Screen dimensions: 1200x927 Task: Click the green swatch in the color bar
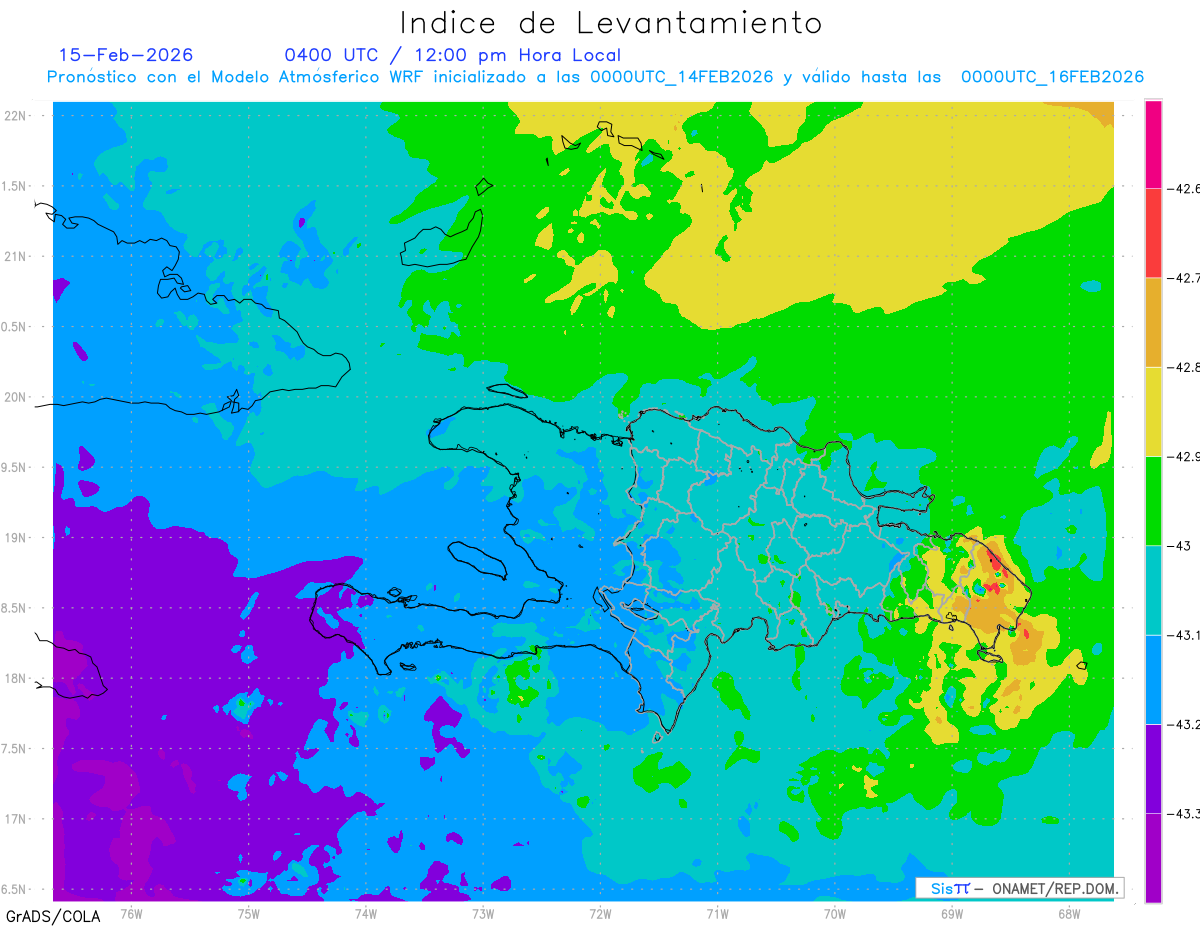[x=1153, y=500]
